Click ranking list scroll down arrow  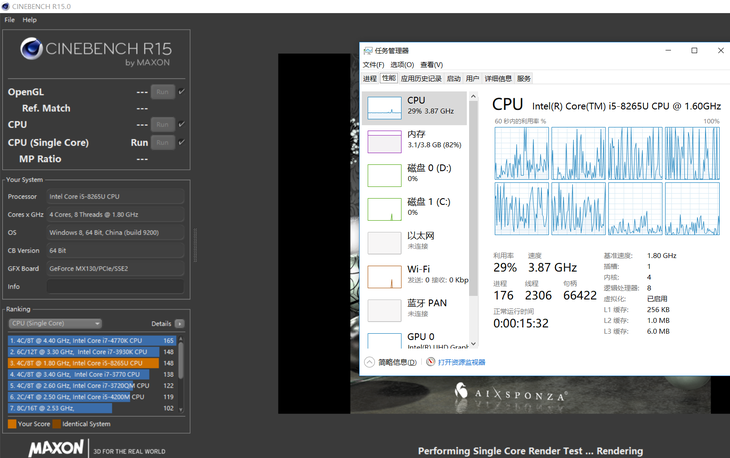point(181,410)
